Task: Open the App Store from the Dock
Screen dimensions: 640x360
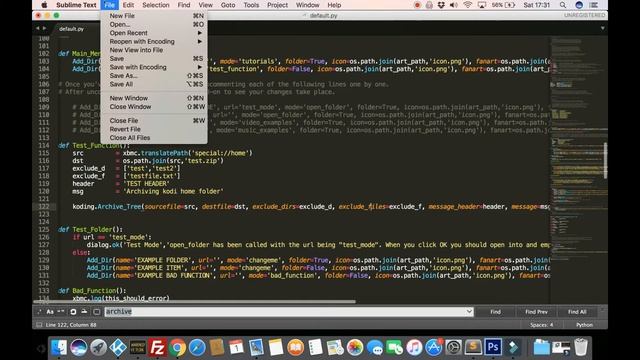Action: click(434, 347)
